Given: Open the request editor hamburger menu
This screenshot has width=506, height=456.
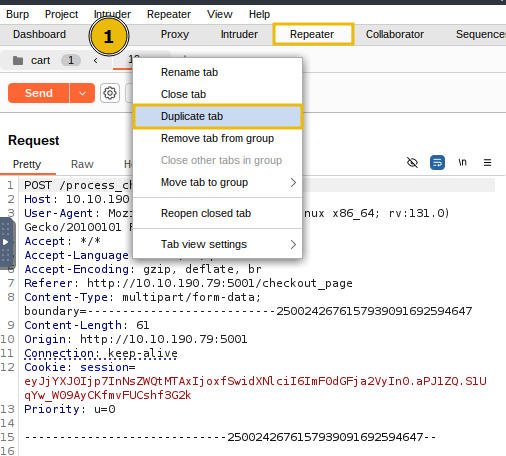Looking at the screenshot, I should [x=487, y=163].
